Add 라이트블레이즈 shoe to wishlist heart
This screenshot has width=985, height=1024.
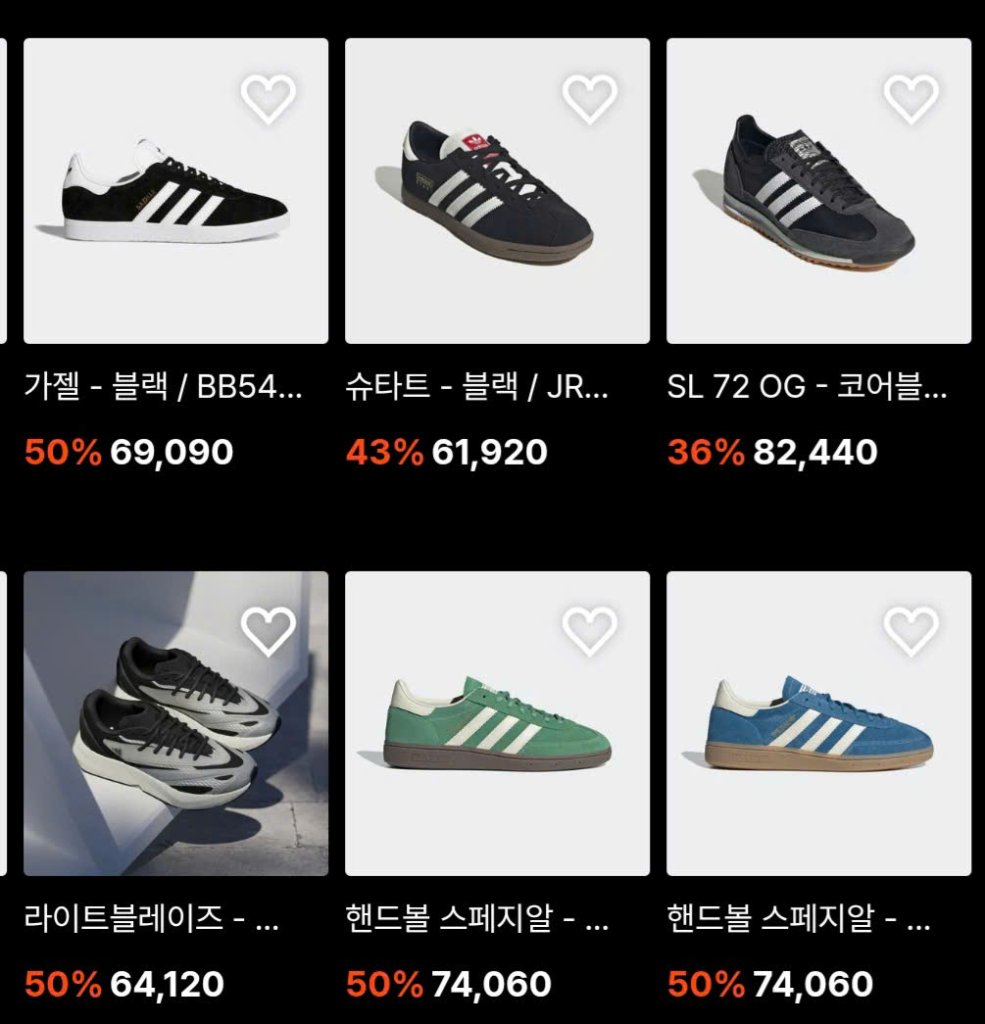[x=268, y=631]
